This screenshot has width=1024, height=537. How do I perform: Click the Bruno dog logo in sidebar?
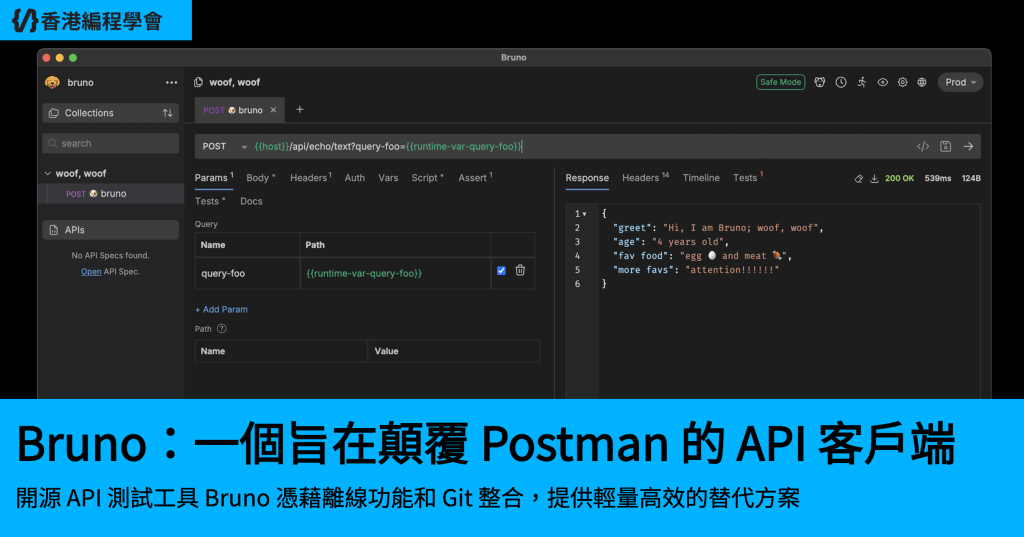[x=52, y=82]
